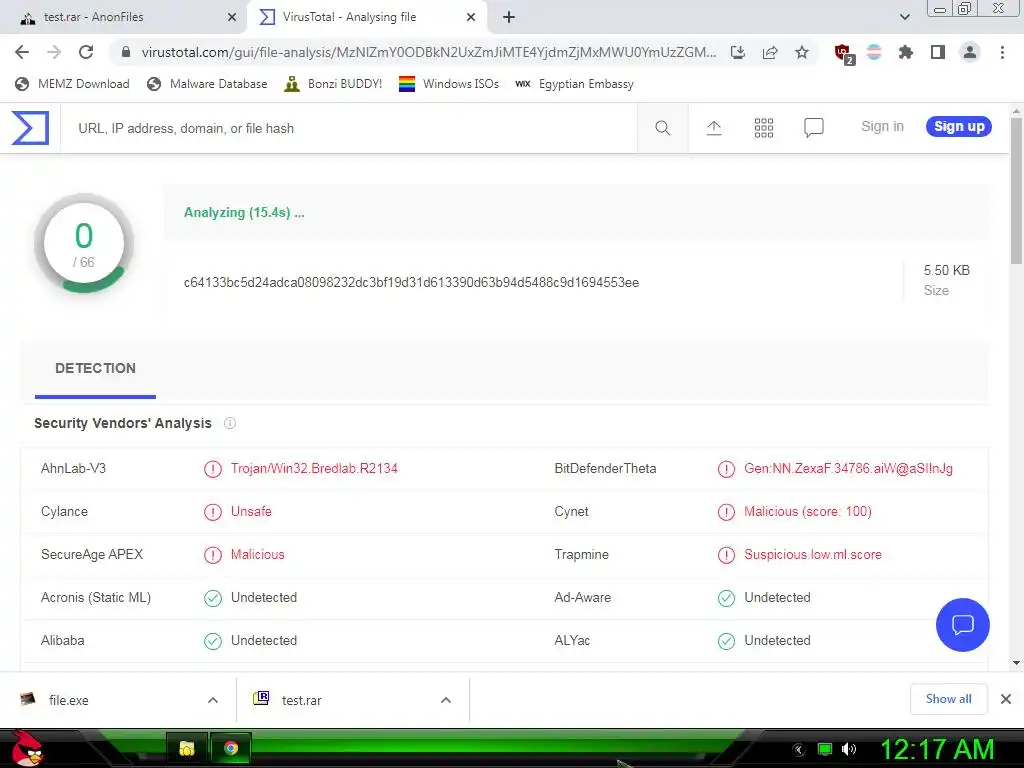Click the VirusTotal sigma logo
1024x768 pixels.
point(30,127)
